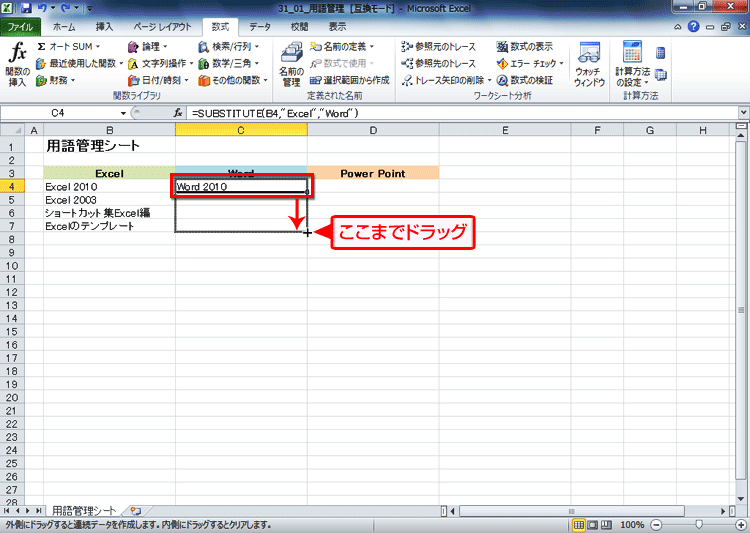The width and height of the screenshot is (750, 533).
Task: Open Math & Trig (数学/三角) functions
Action: 229,63
